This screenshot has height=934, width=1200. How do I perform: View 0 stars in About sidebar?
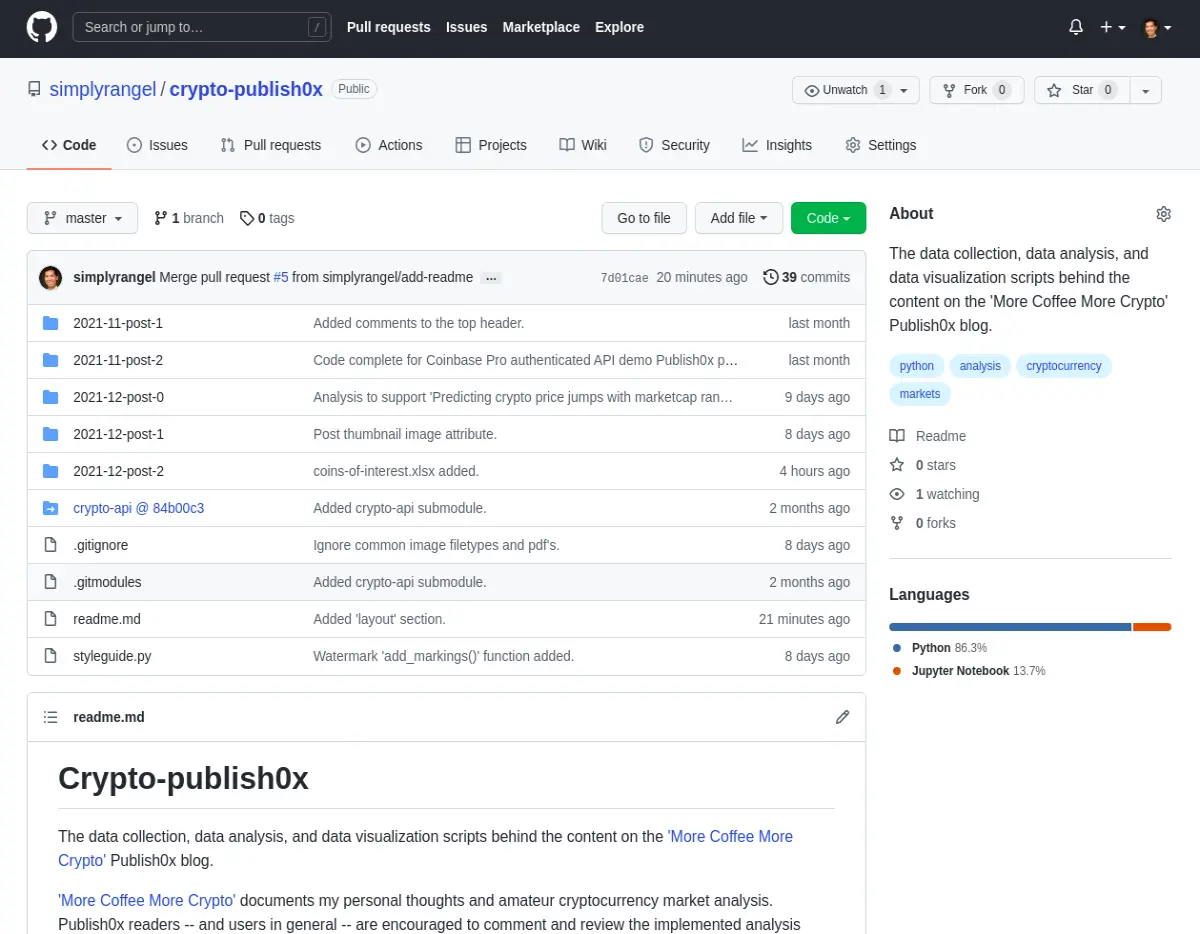coord(923,465)
